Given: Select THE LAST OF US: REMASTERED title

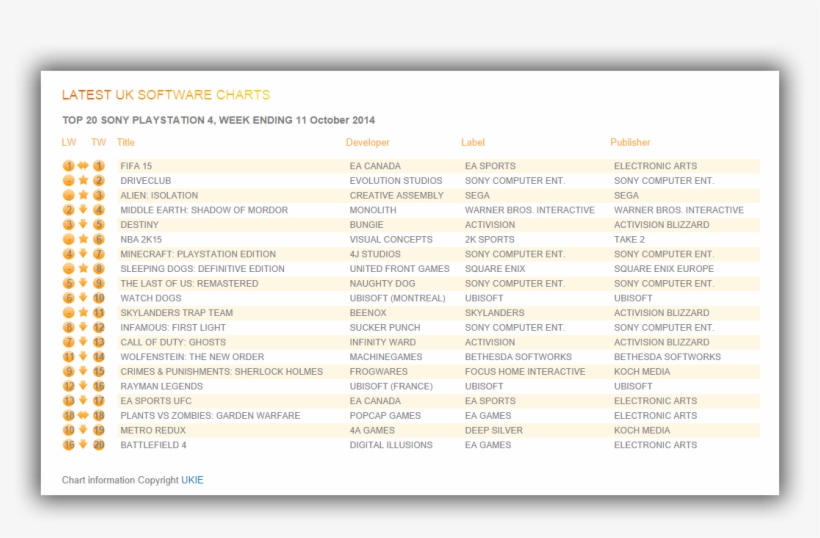Looking at the screenshot, I should pos(189,283).
